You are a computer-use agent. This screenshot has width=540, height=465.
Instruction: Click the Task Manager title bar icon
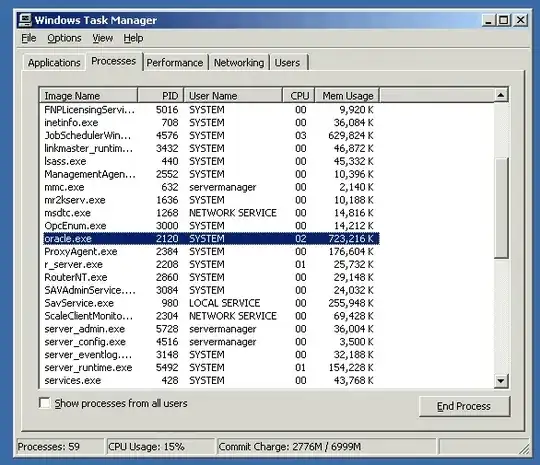pyautogui.click(x=25, y=20)
